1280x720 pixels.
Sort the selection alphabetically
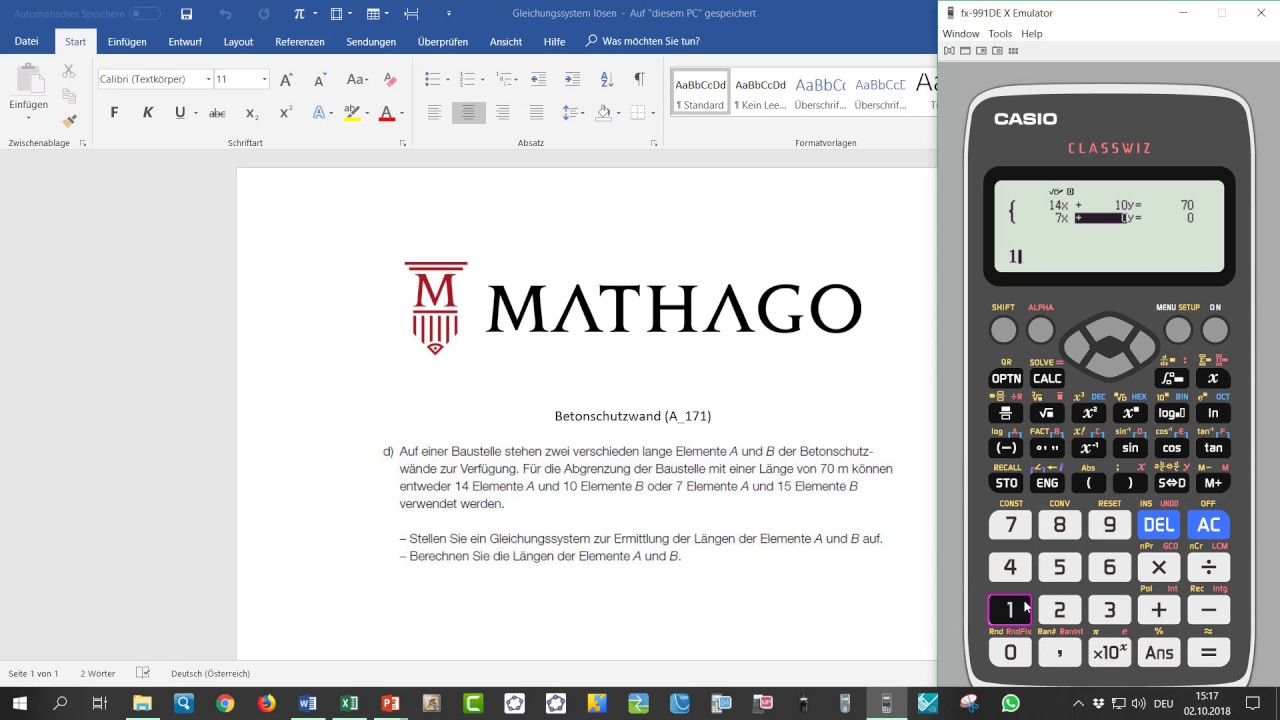click(x=606, y=79)
